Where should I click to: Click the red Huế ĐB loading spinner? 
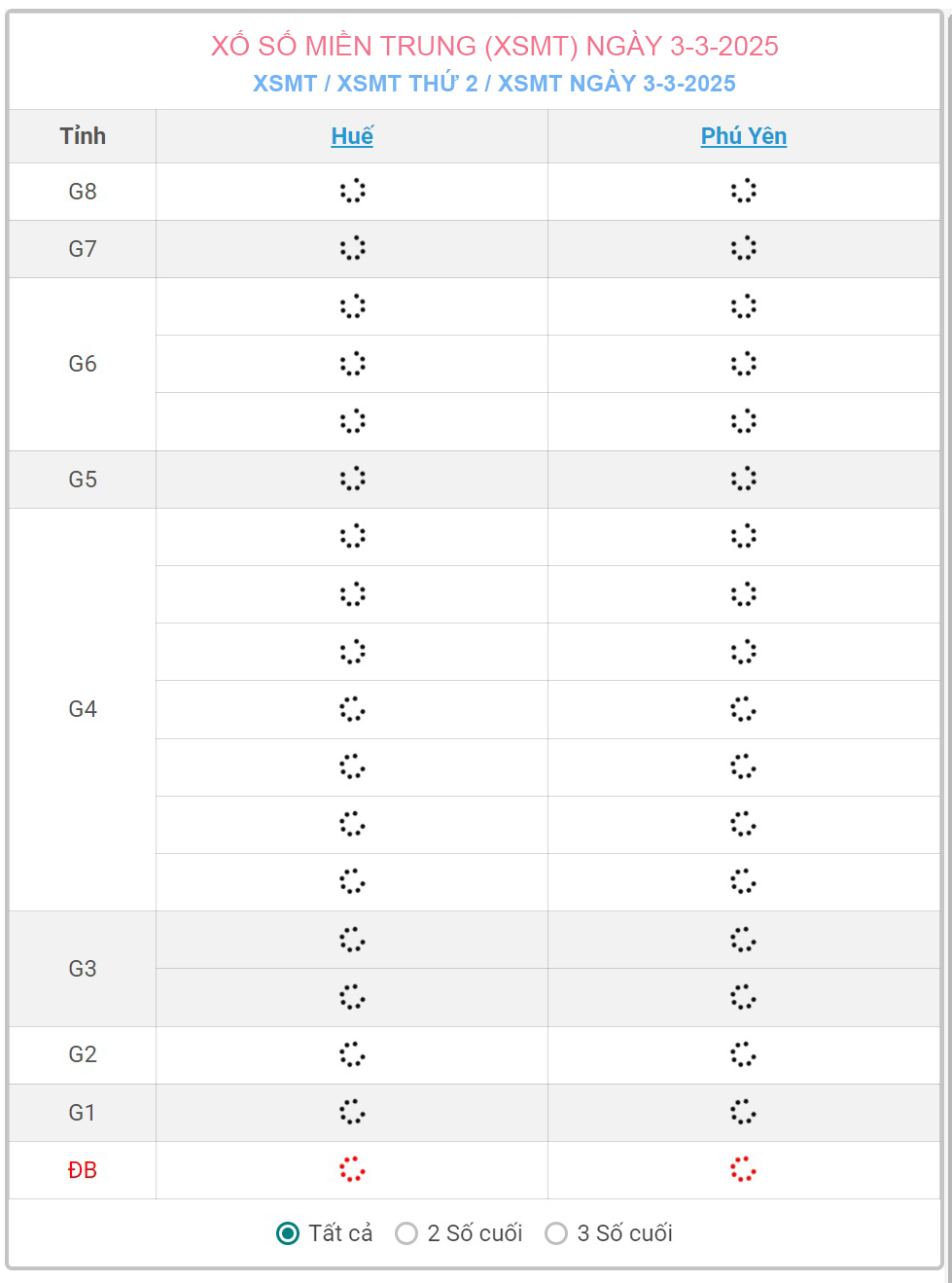point(352,1169)
